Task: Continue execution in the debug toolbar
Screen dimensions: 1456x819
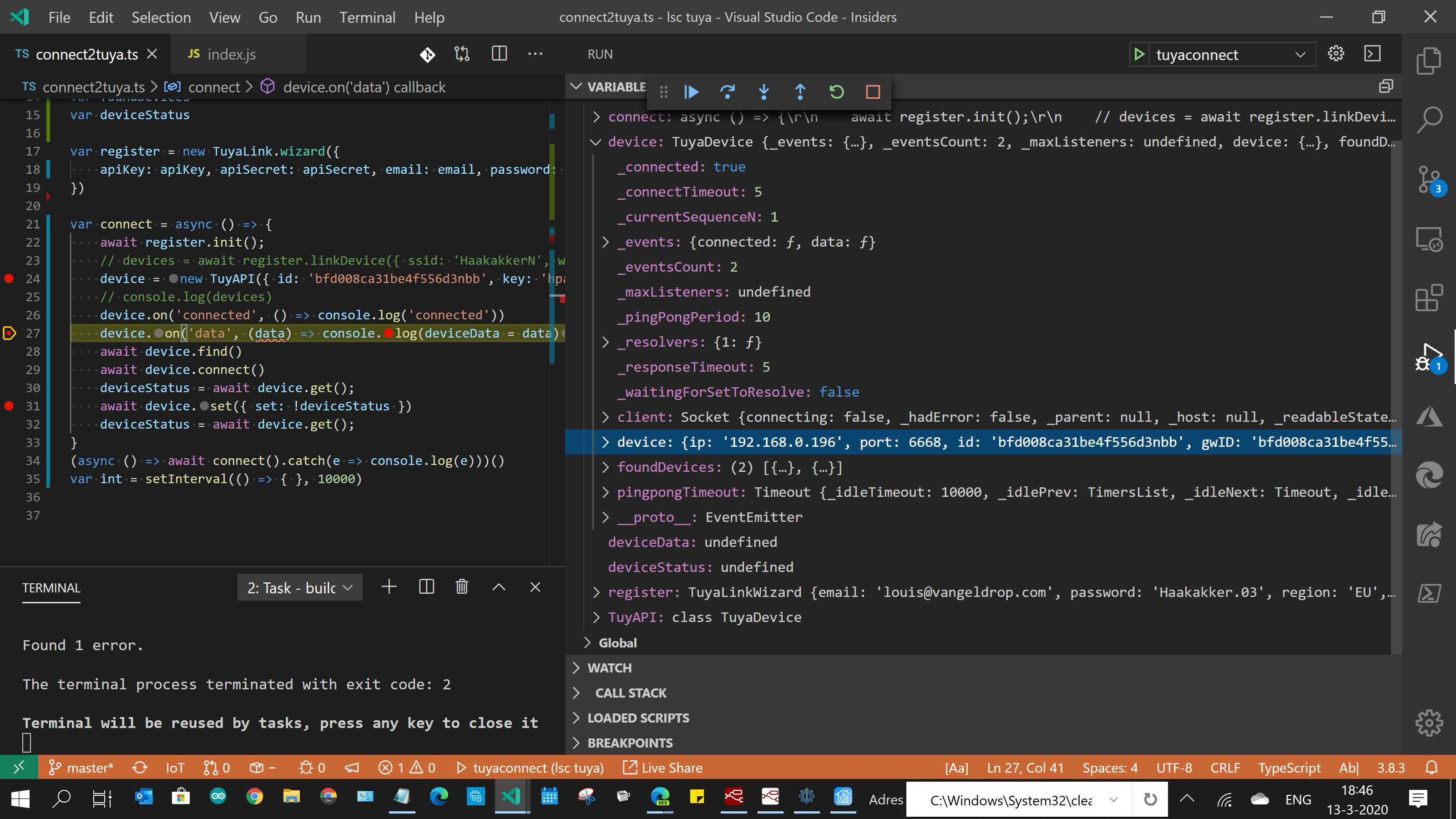Action: (691, 91)
